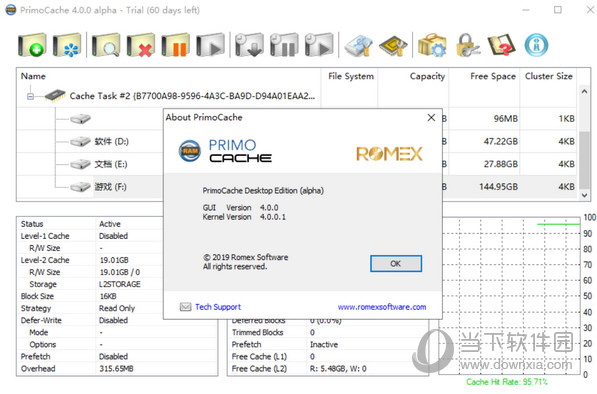Click the Create New Cache Task toolbar icon
Image resolution: width=597 pixels, height=394 pixels.
pos(32,45)
